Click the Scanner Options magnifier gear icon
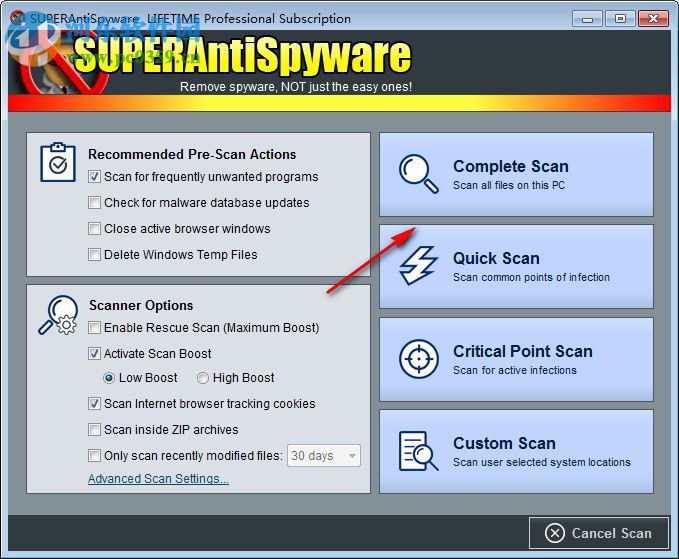 point(58,315)
